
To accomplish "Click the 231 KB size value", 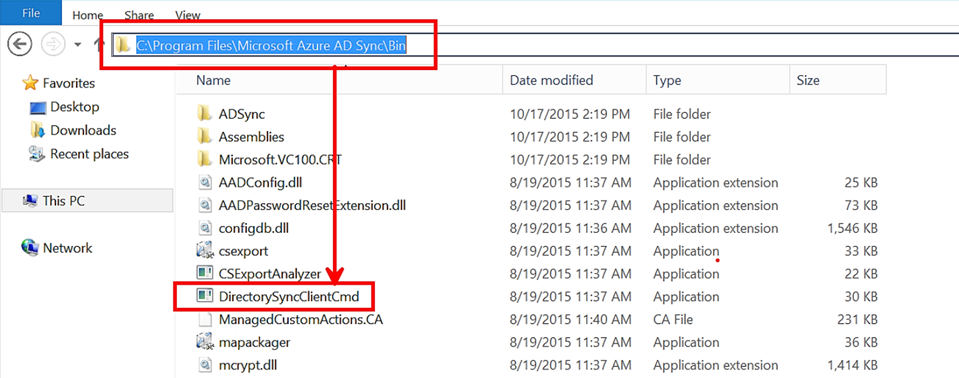I will click(x=857, y=319).
